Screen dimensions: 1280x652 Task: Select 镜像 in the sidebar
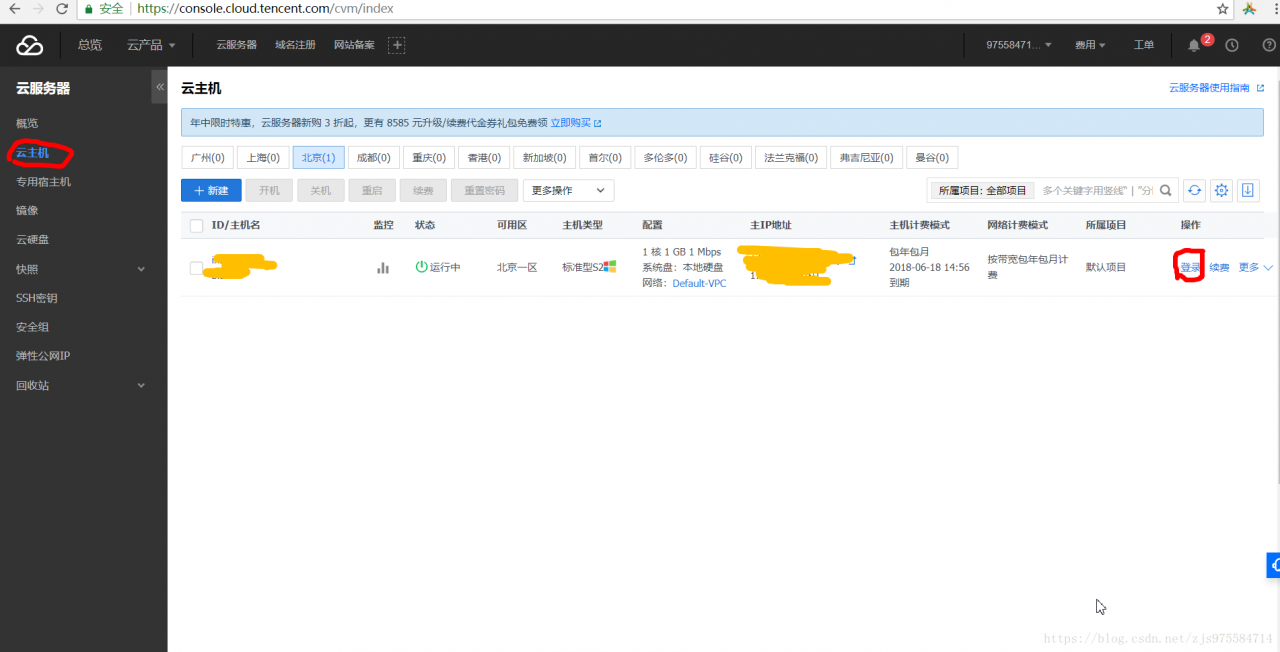tap(27, 211)
